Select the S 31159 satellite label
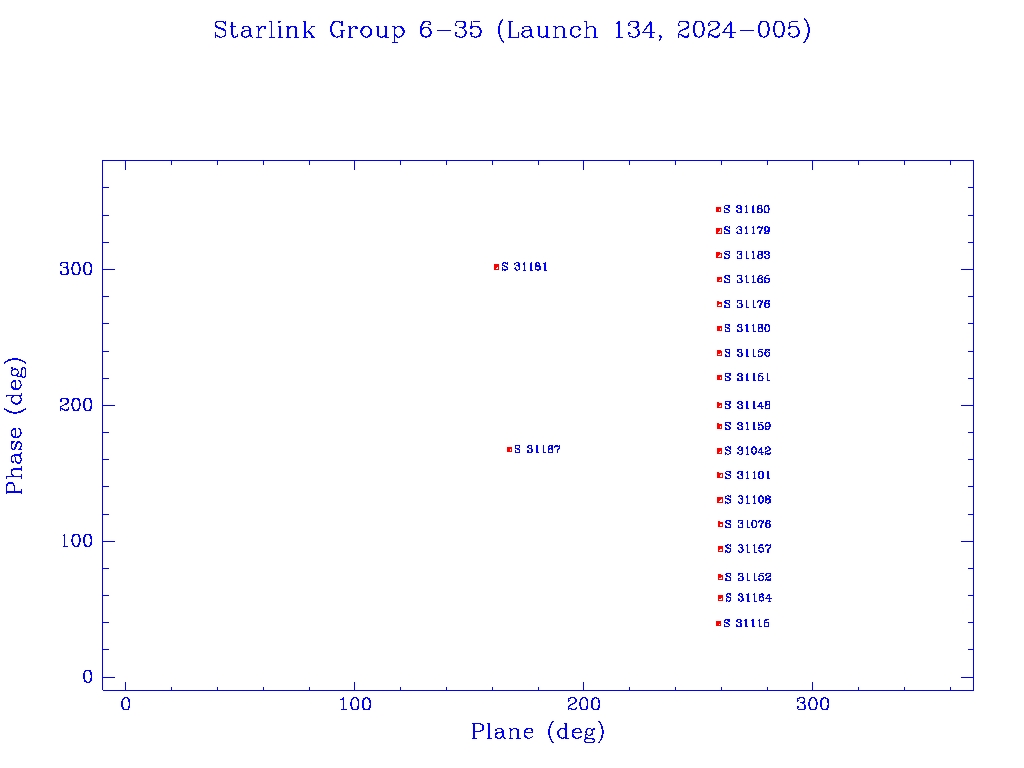 748,426
